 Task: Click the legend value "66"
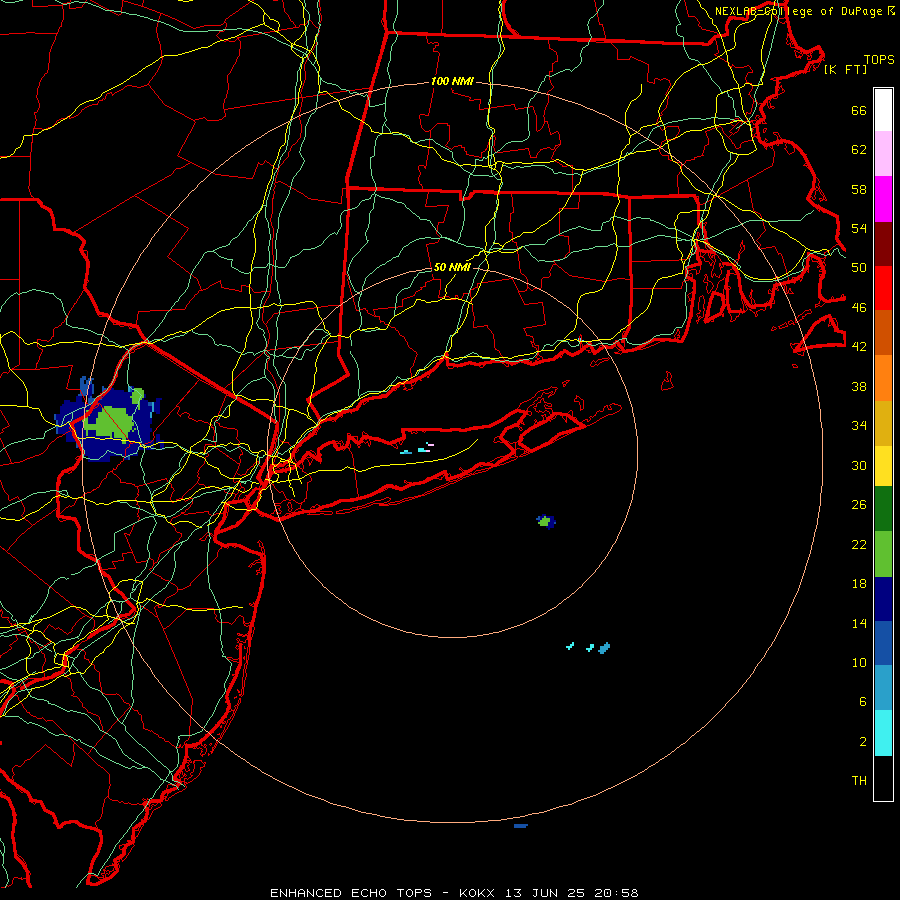point(859,110)
